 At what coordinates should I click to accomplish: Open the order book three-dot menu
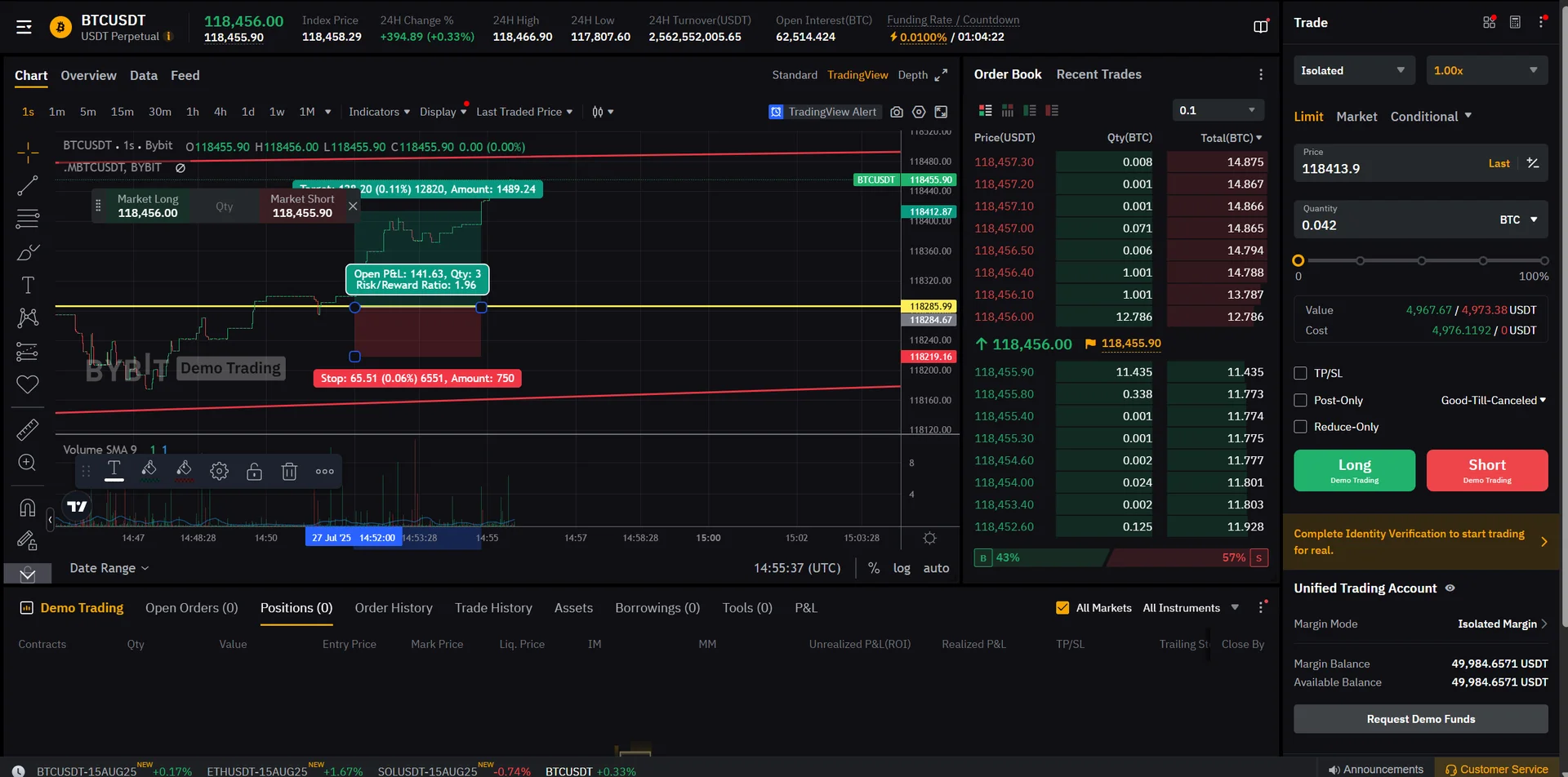[1261, 74]
